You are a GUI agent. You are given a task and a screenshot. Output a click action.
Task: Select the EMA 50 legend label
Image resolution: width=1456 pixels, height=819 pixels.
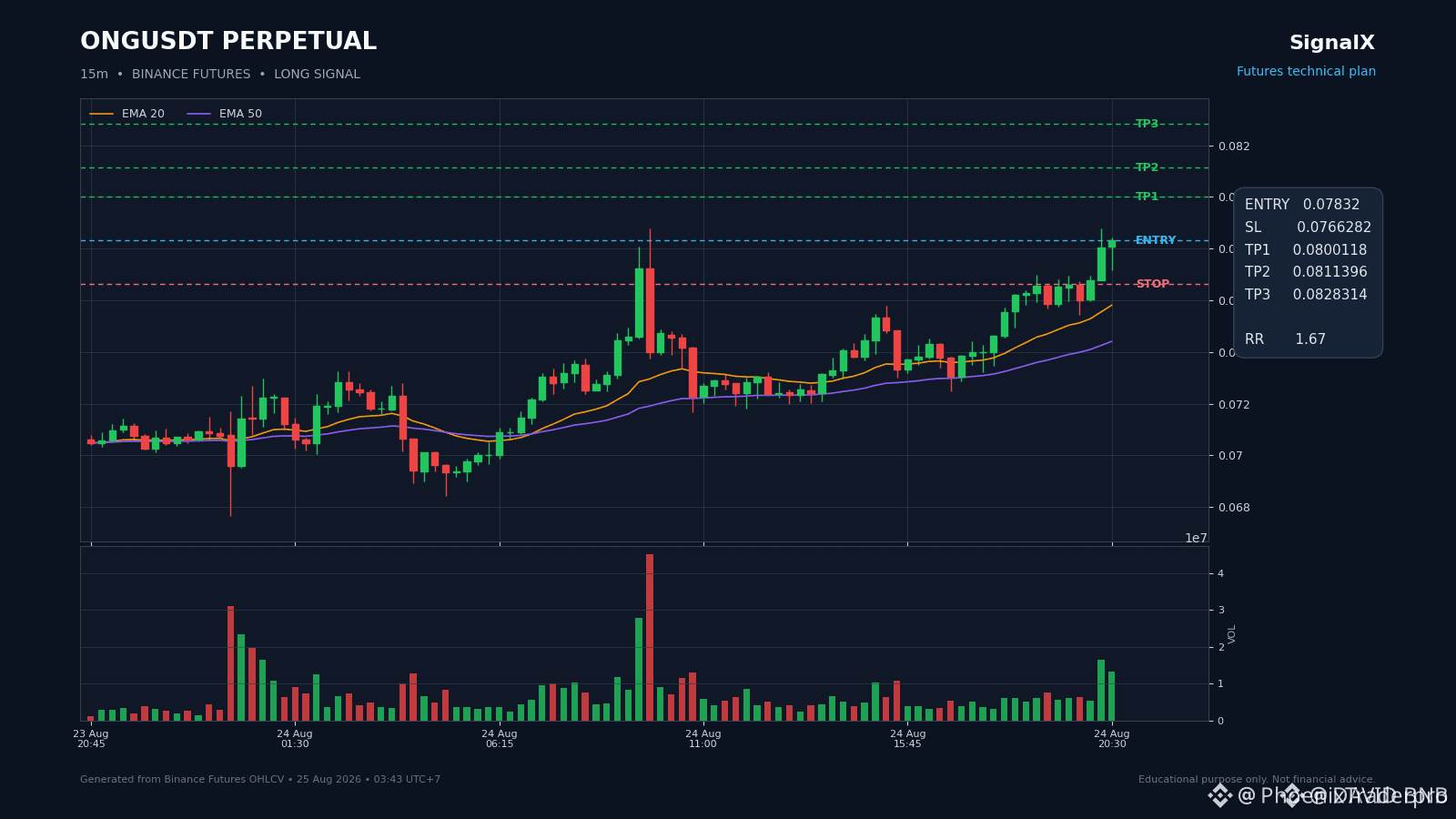click(x=240, y=114)
